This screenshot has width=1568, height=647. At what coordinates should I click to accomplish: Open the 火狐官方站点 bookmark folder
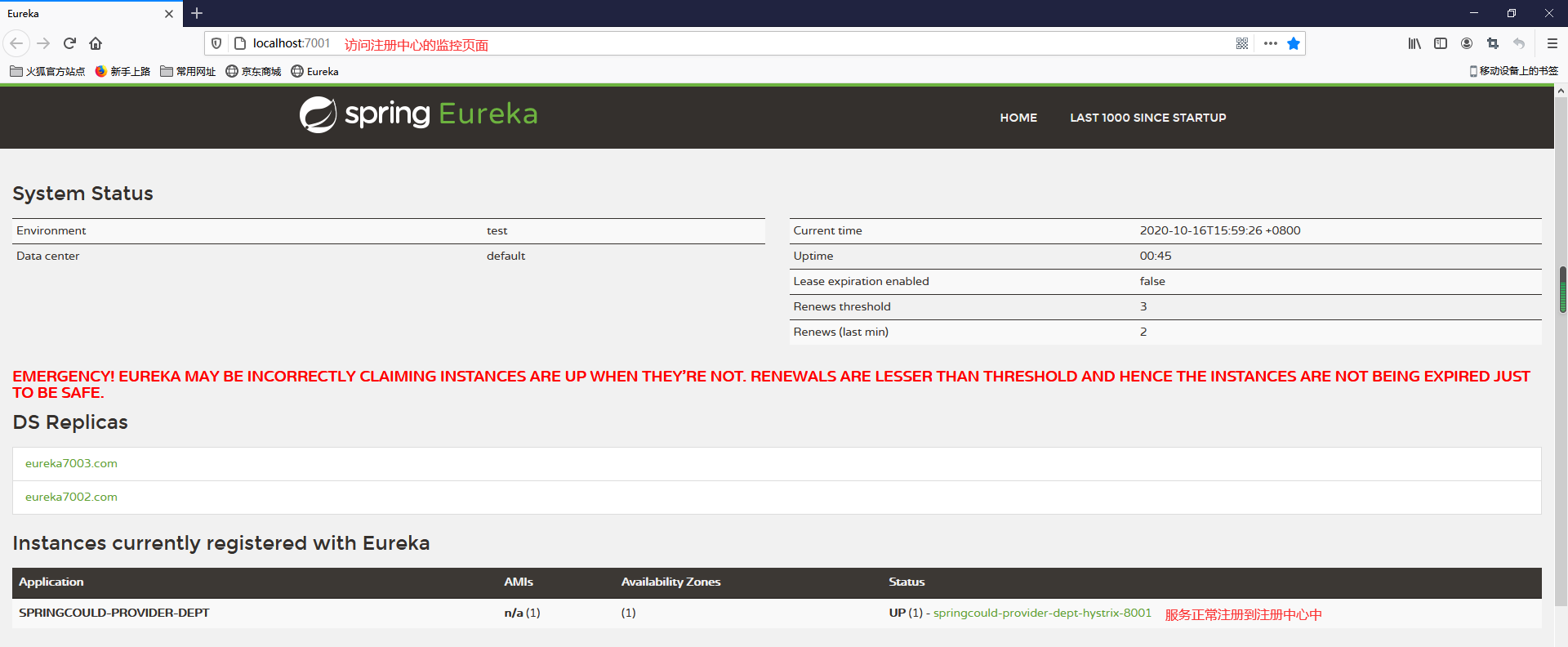(47, 72)
